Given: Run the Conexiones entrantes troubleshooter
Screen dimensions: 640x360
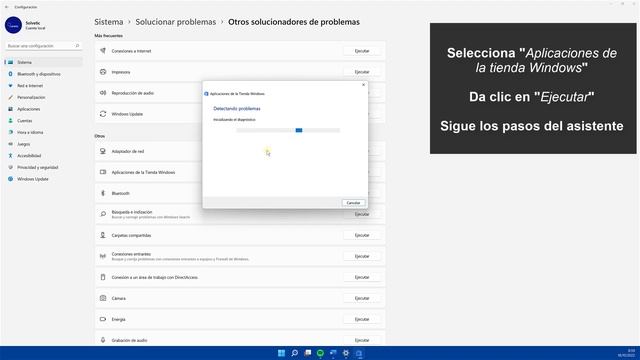Looking at the screenshot, I should [x=362, y=256].
